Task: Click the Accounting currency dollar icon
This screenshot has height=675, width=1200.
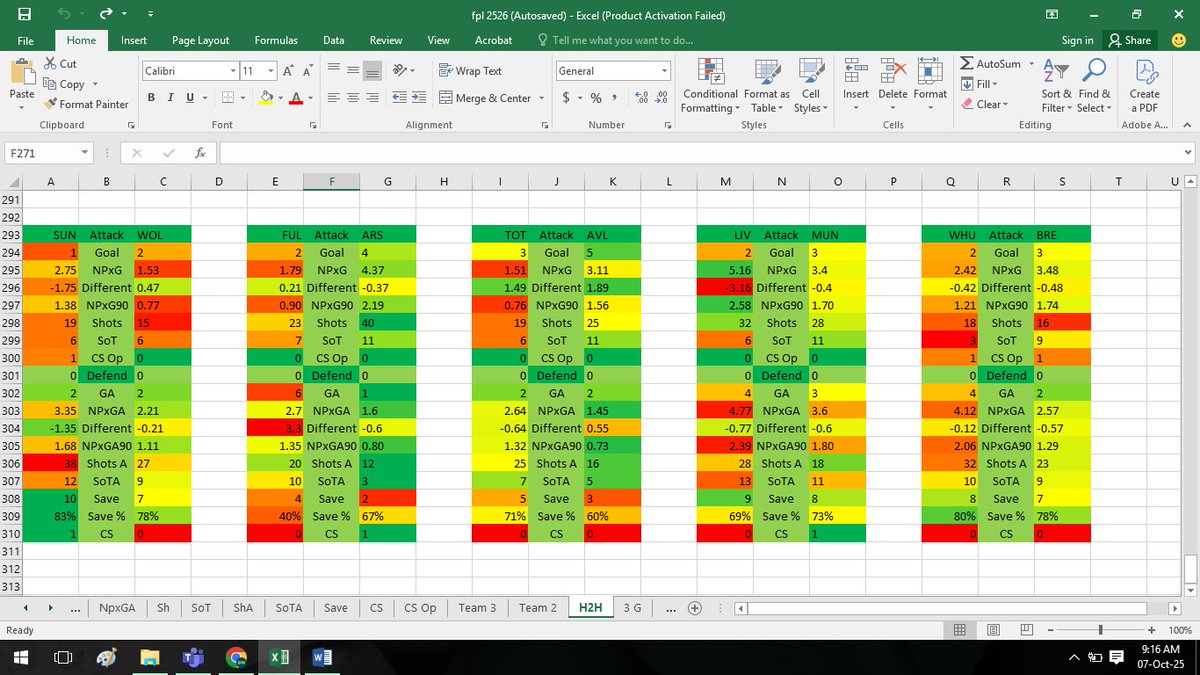Action: [x=567, y=98]
